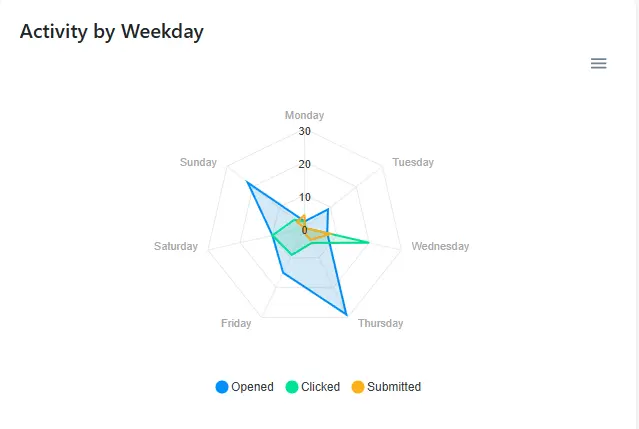
Task: Click the Monday axis label
Action: click(304, 116)
